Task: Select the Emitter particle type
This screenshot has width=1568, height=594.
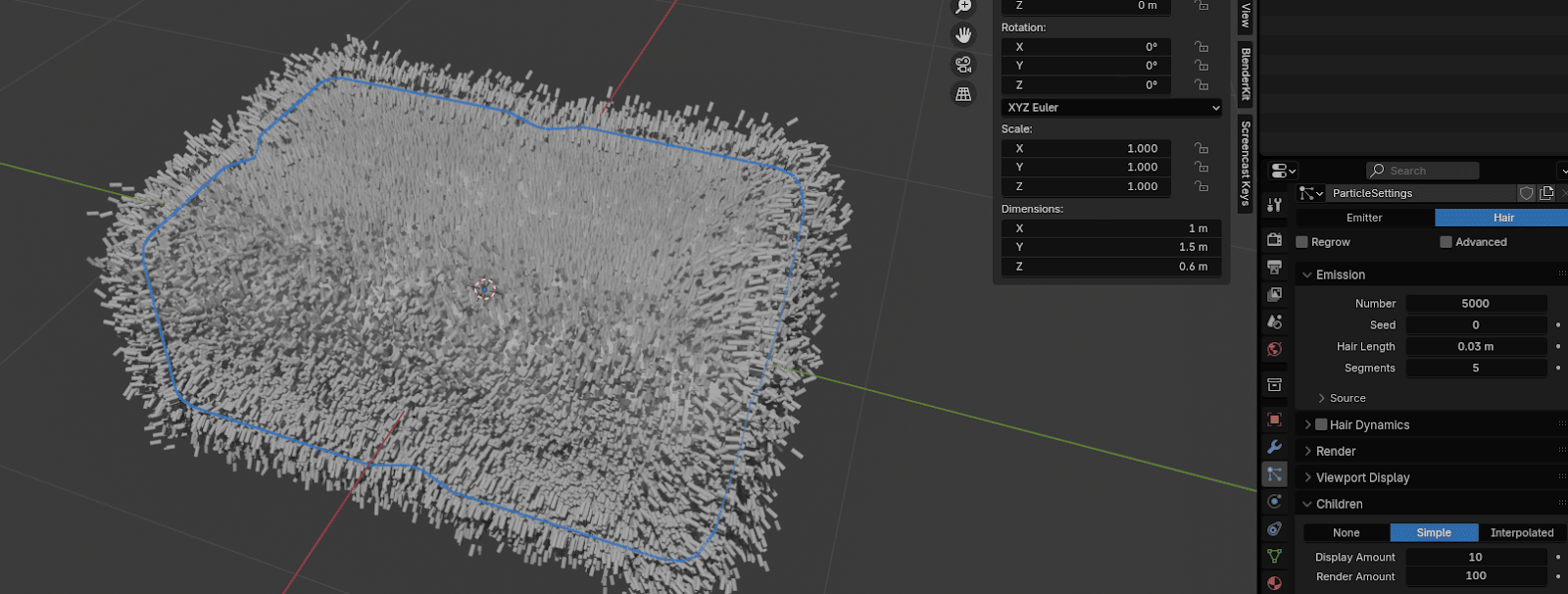Action: point(1364,218)
